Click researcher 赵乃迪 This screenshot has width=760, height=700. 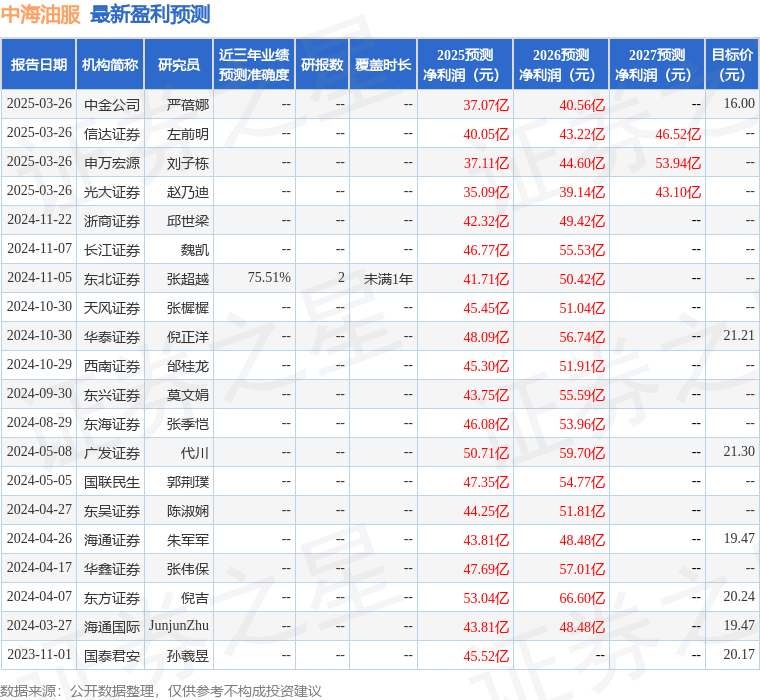click(x=188, y=192)
